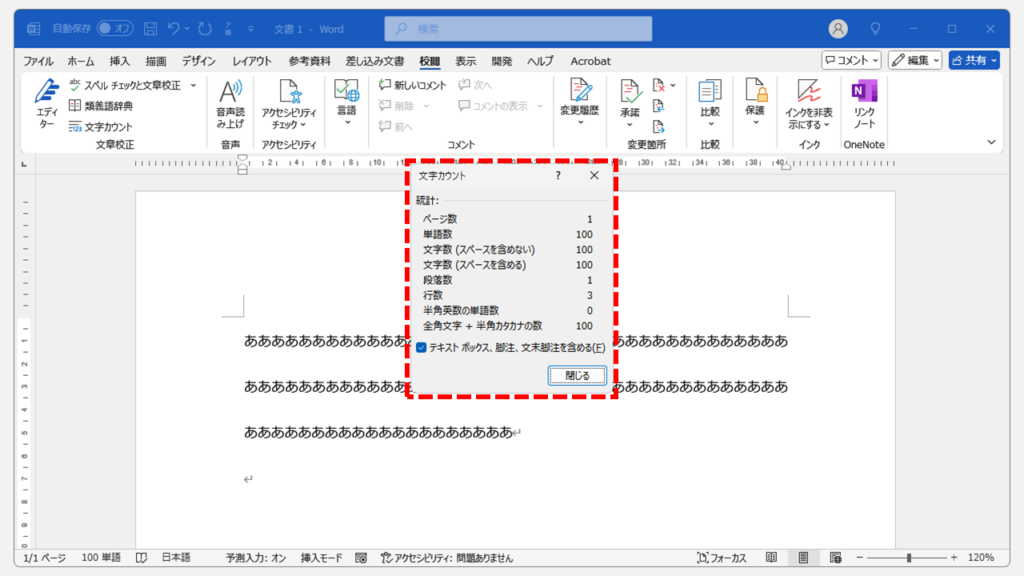Click the 文字カウント word count icon
This screenshot has width=1024, height=576.
76,127
